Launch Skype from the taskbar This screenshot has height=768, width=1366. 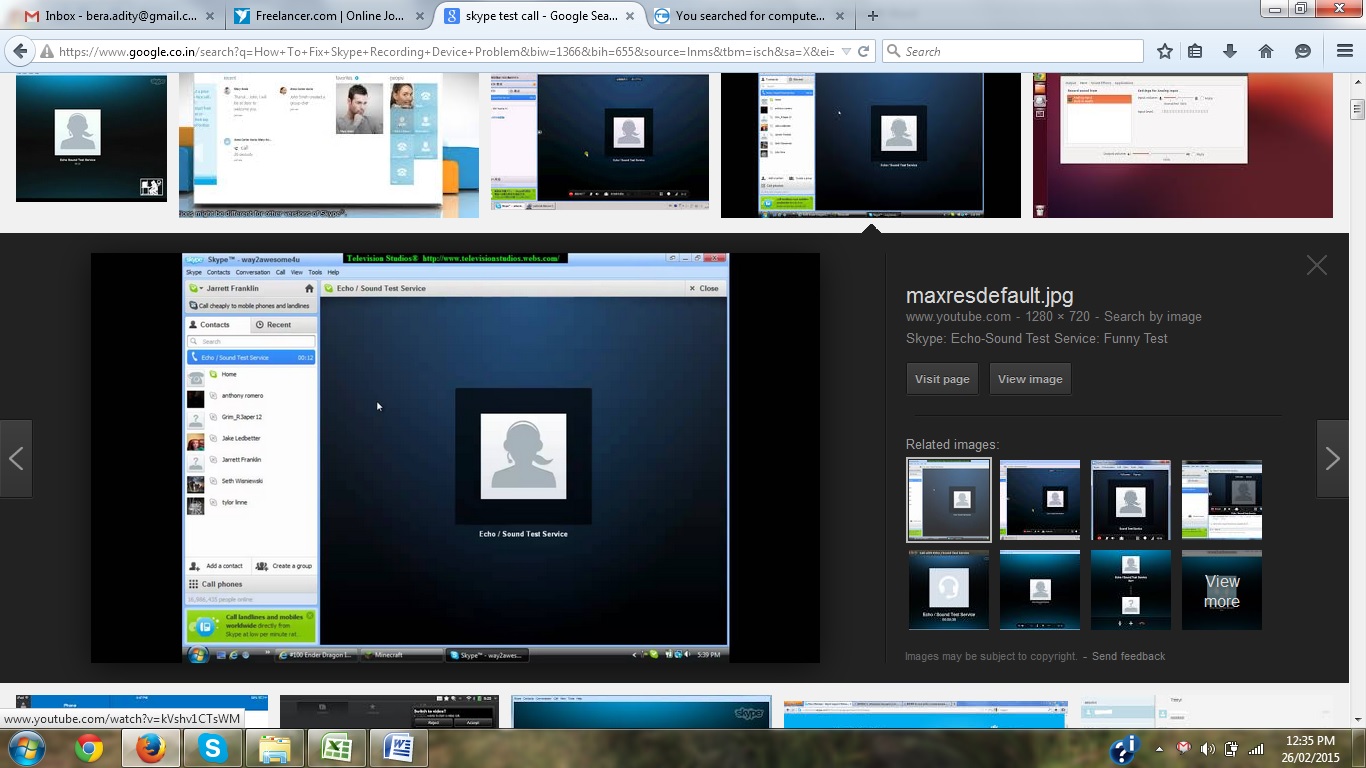(x=212, y=748)
